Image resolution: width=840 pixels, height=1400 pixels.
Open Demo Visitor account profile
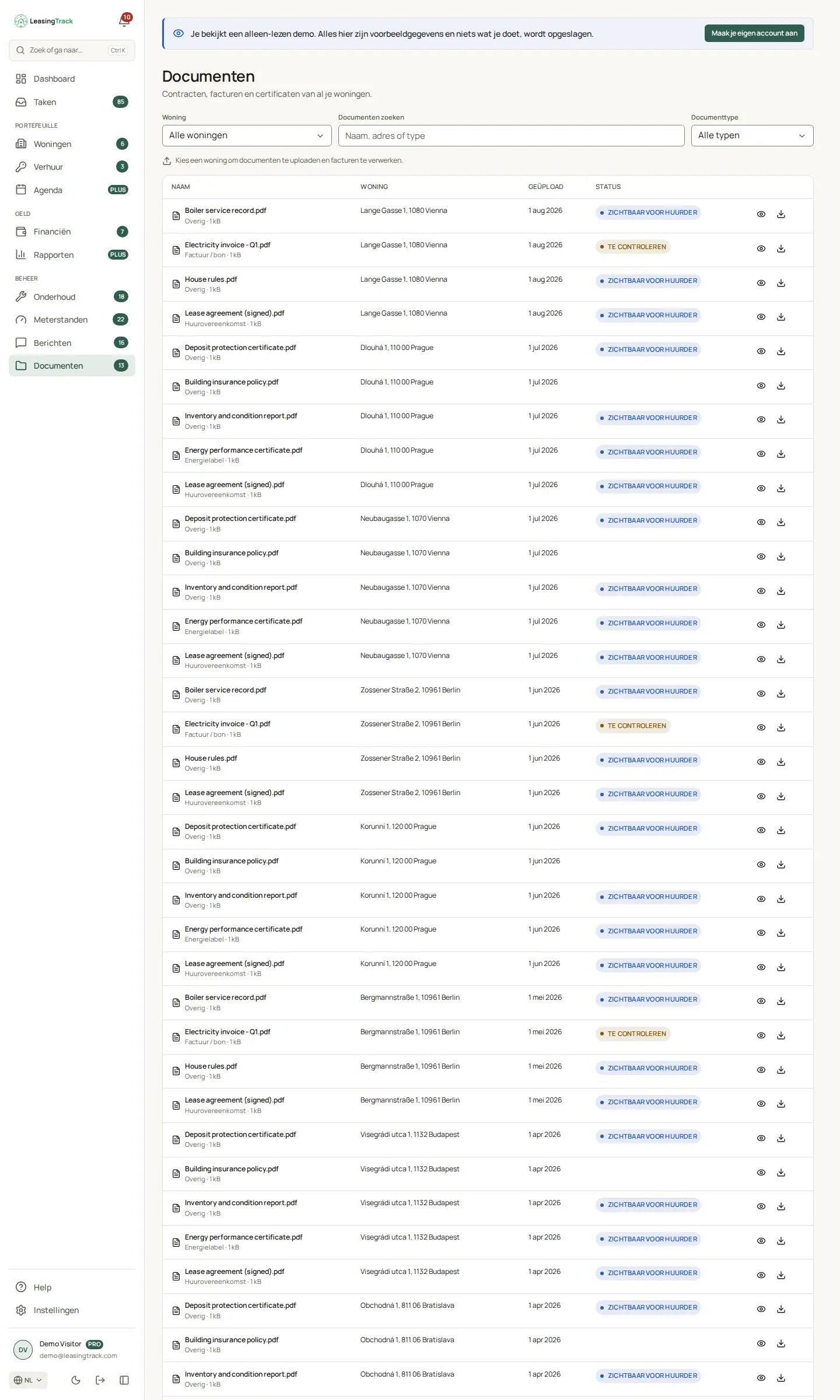(x=72, y=1349)
